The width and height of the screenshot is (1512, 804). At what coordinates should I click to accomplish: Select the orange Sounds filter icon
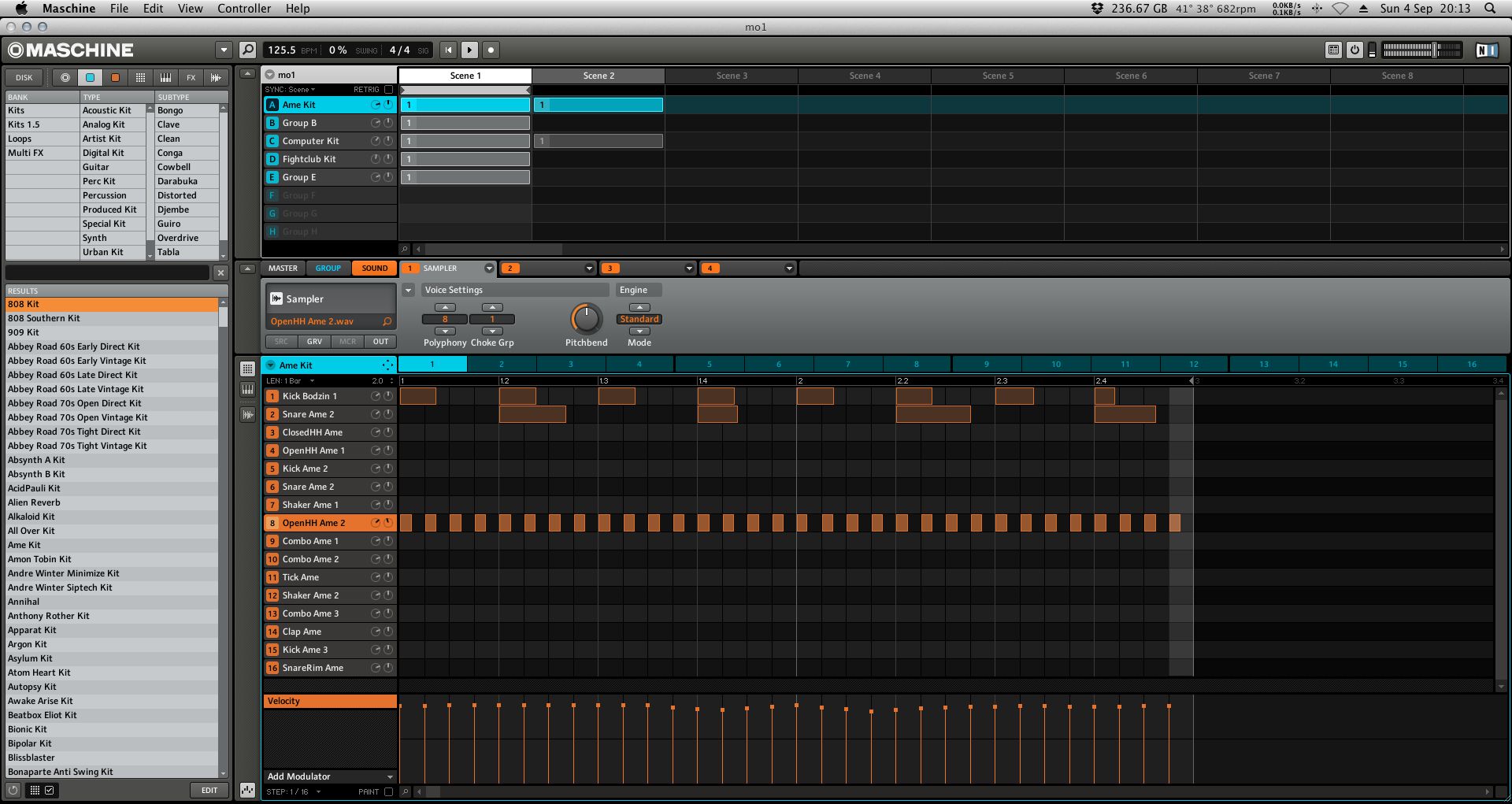coord(115,77)
